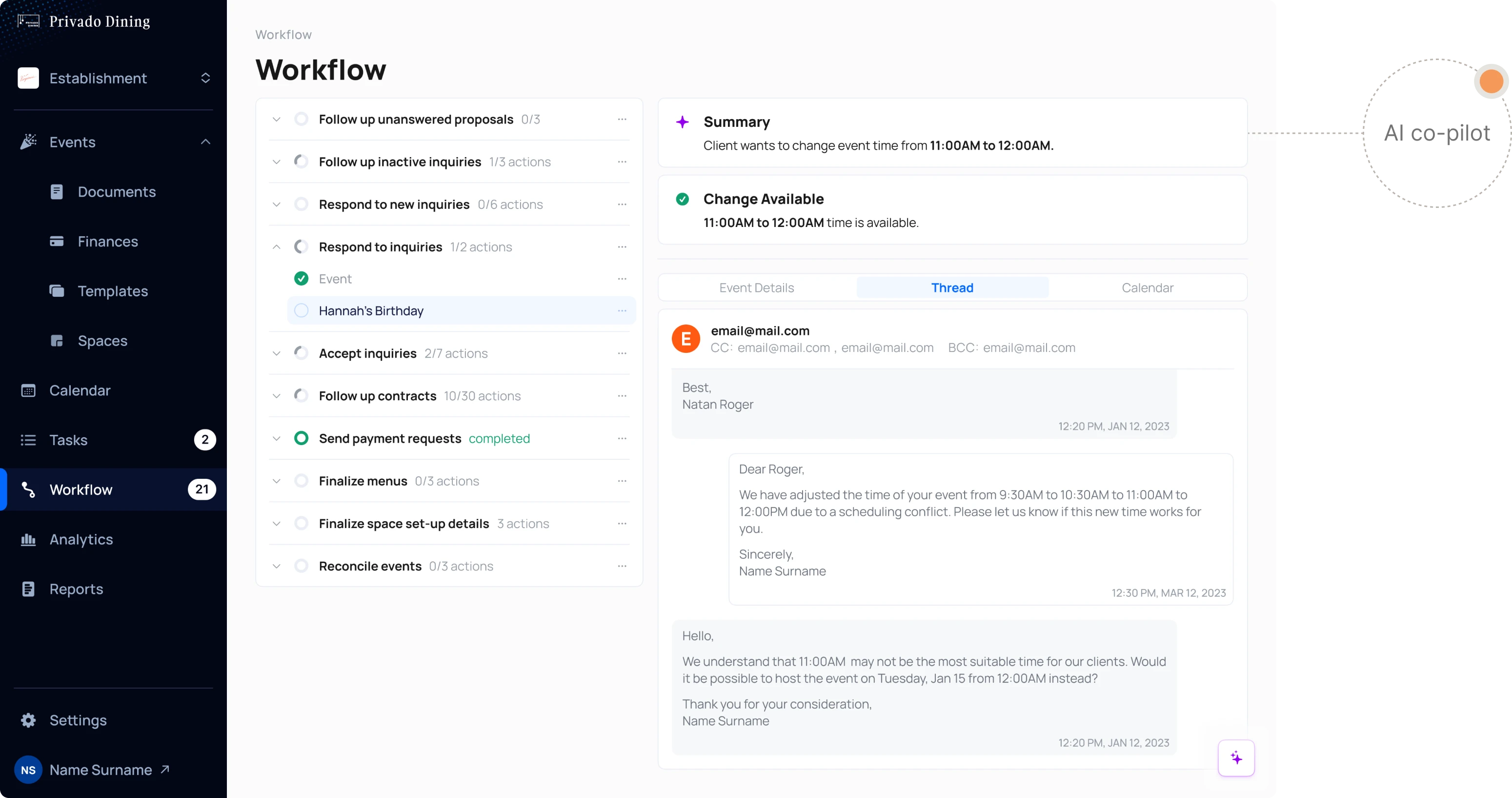Open the Tasks section showing 2 items
This screenshot has width=1512, height=798.
click(x=69, y=439)
